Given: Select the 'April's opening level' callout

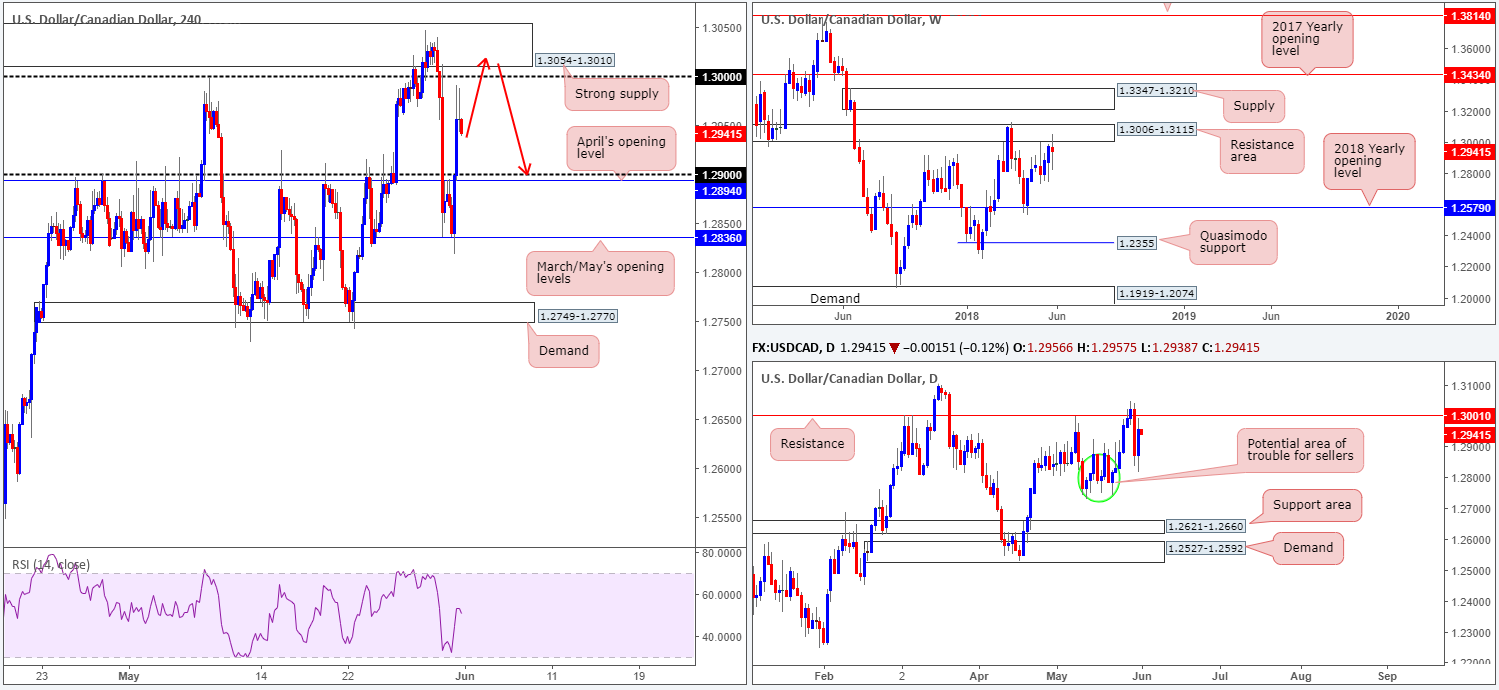Looking at the screenshot, I should [620, 149].
